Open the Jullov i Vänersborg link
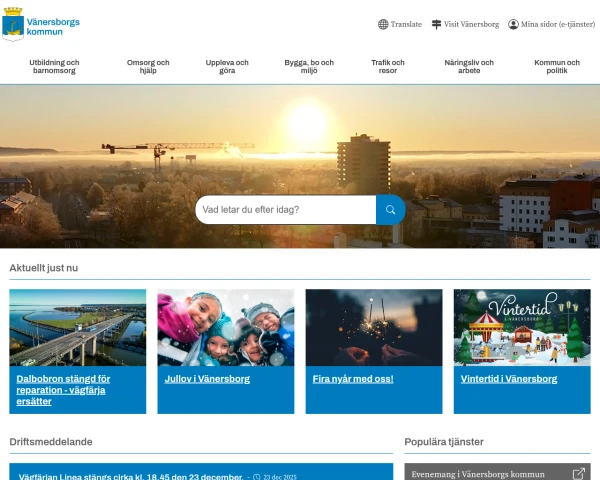Image resolution: width=600 pixels, height=480 pixels. coord(207,379)
